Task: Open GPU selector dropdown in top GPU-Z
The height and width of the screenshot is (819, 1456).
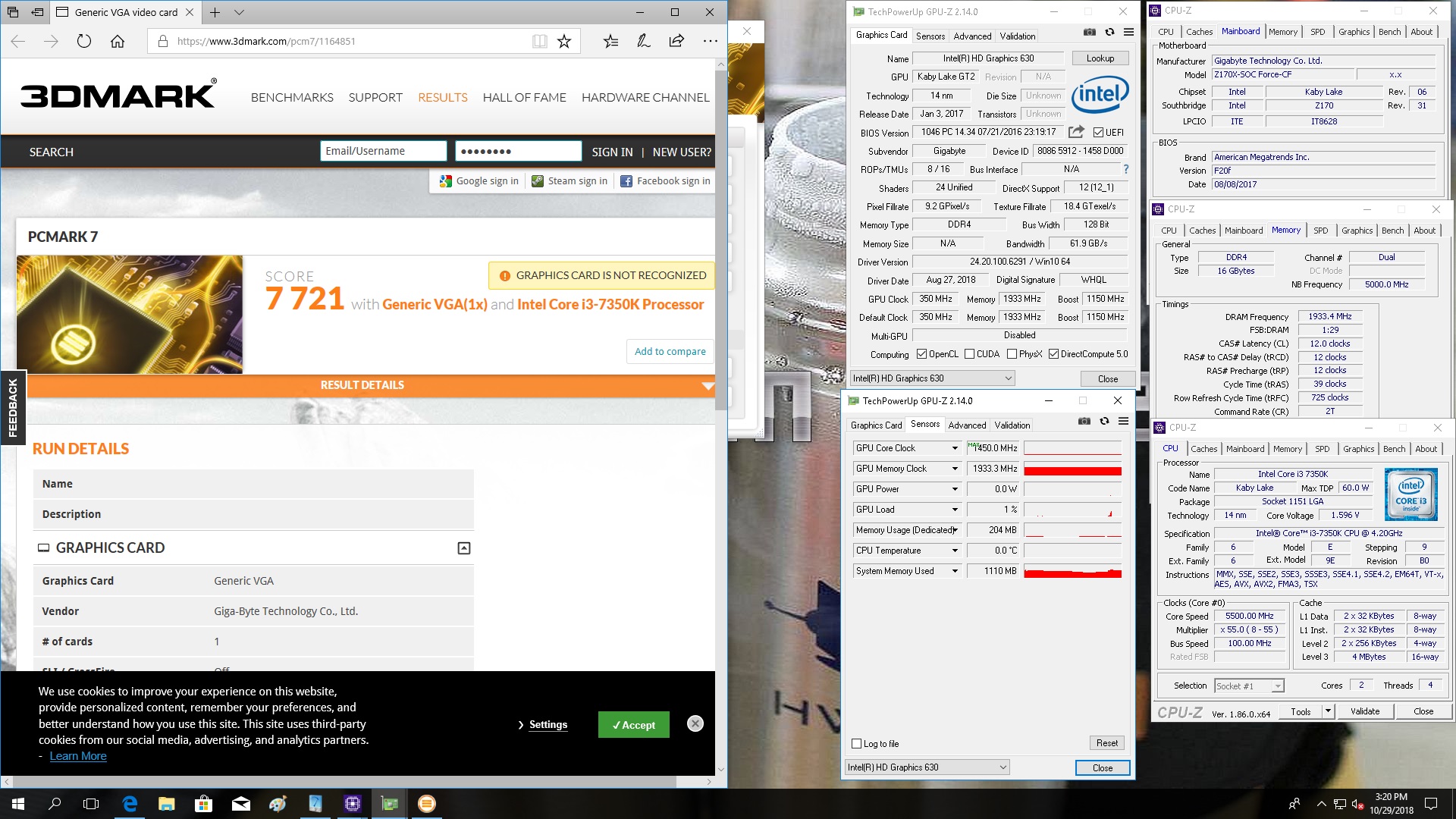Action: [932, 378]
